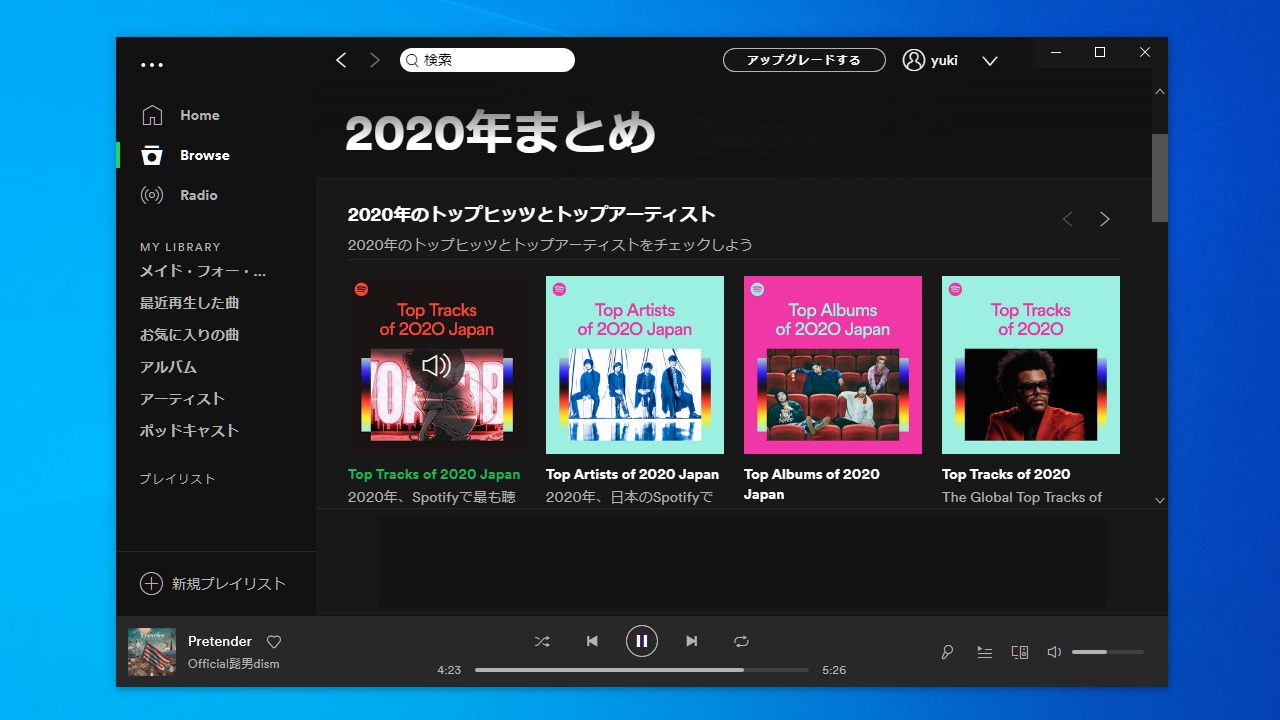
Task: Open アーティスト in library
Action: tap(182, 399)
